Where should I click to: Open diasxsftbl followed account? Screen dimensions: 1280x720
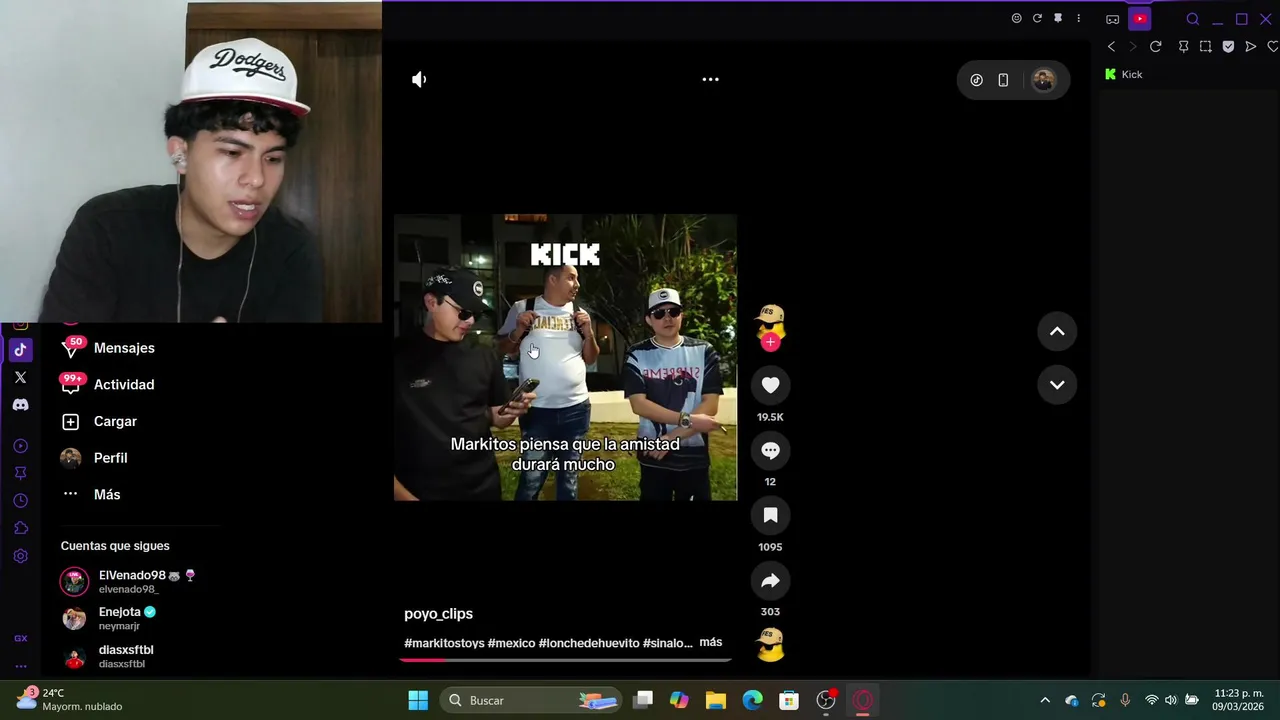click(107, 656)
